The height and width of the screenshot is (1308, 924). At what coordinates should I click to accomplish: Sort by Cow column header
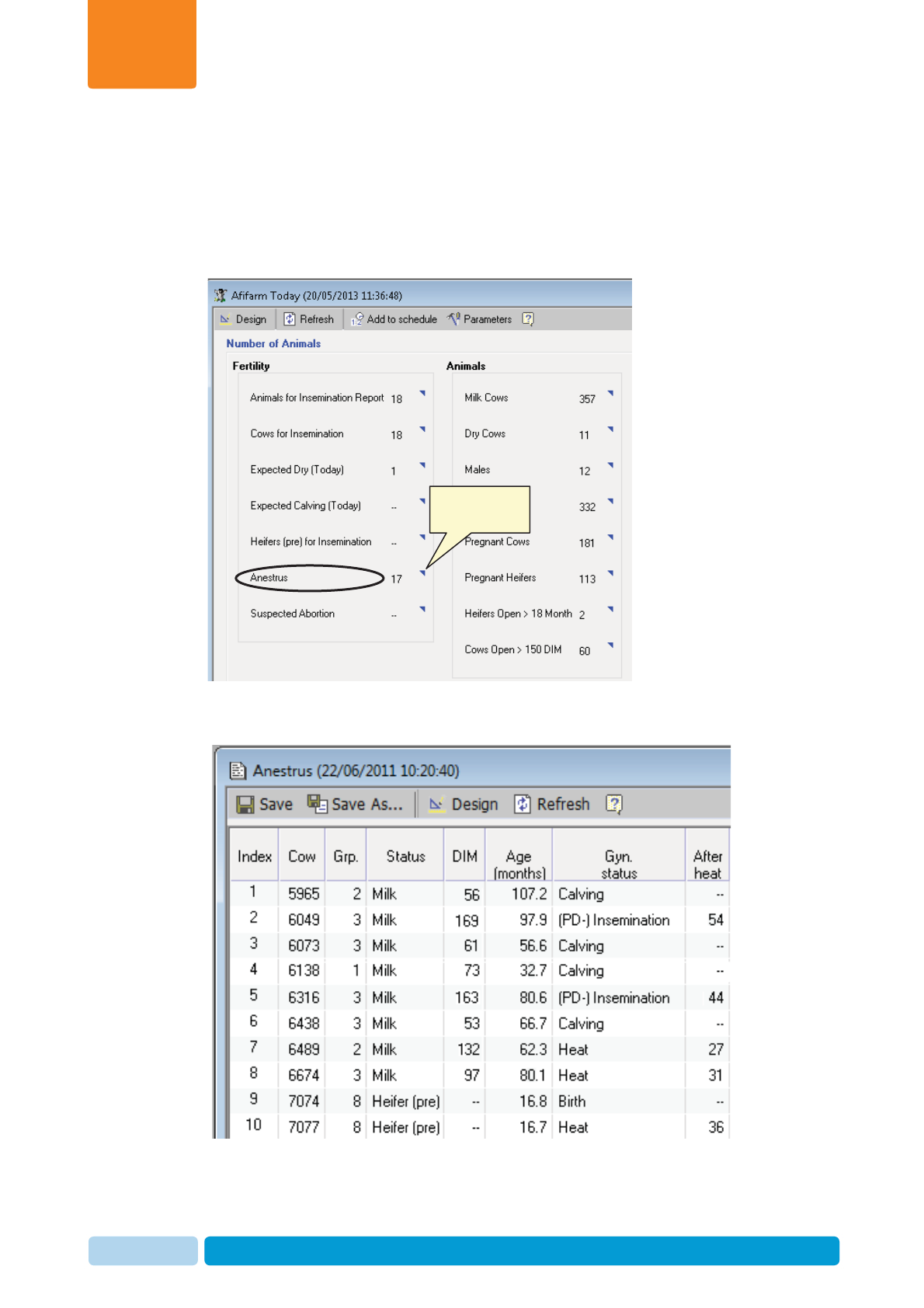pyautogui.click(x=301, y=855)
